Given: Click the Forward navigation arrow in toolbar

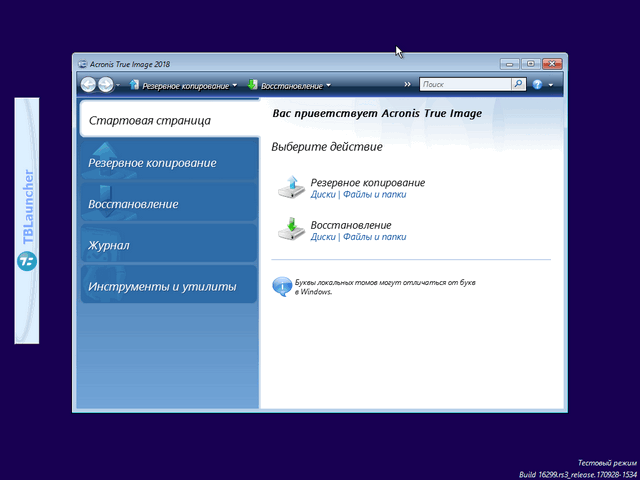Looking at the screenshot, I should [x=105, y=85].
